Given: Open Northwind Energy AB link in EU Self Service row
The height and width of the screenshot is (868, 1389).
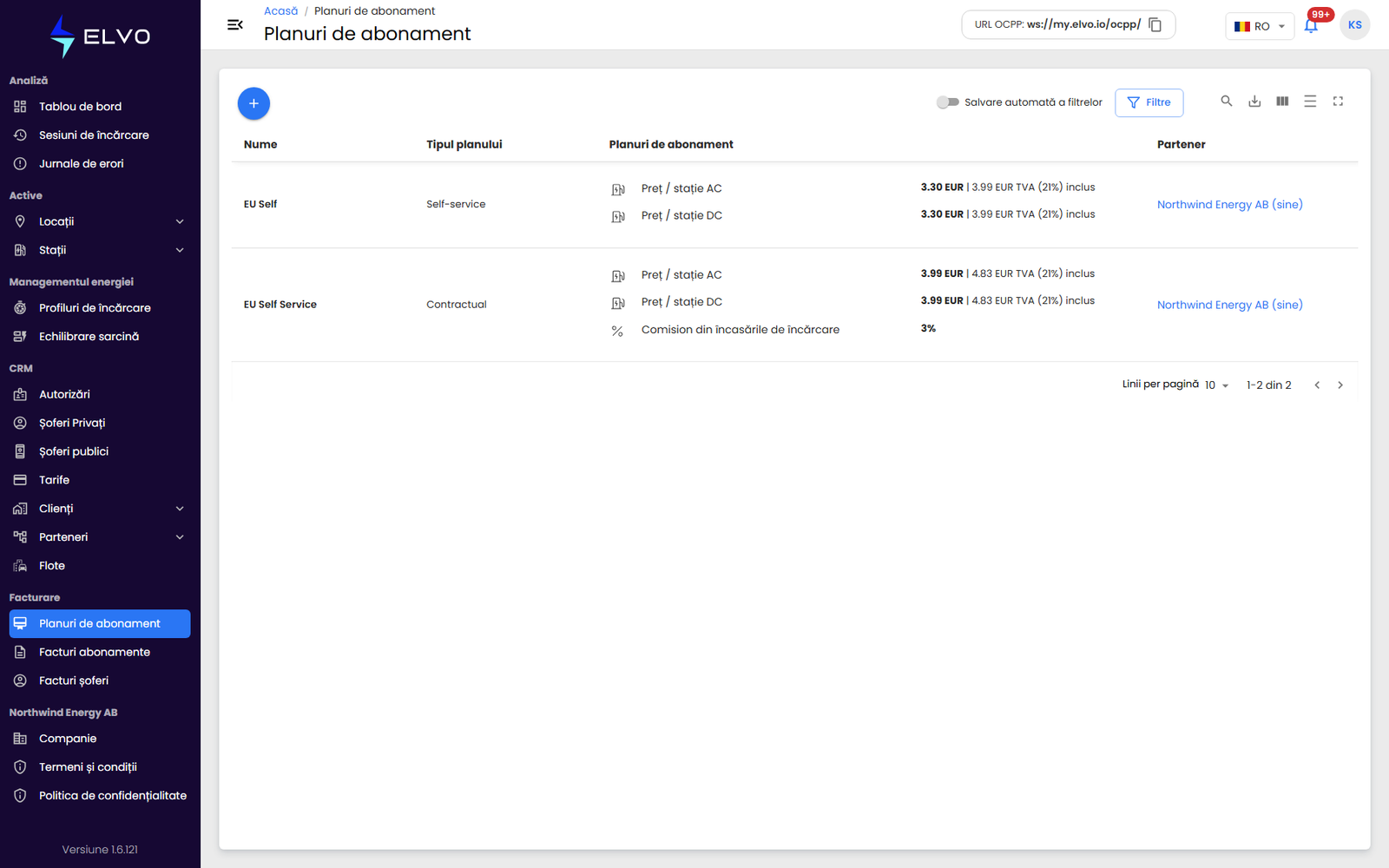Looking at the screenshot, I should pyautogui.click(x=1229, y=305).
